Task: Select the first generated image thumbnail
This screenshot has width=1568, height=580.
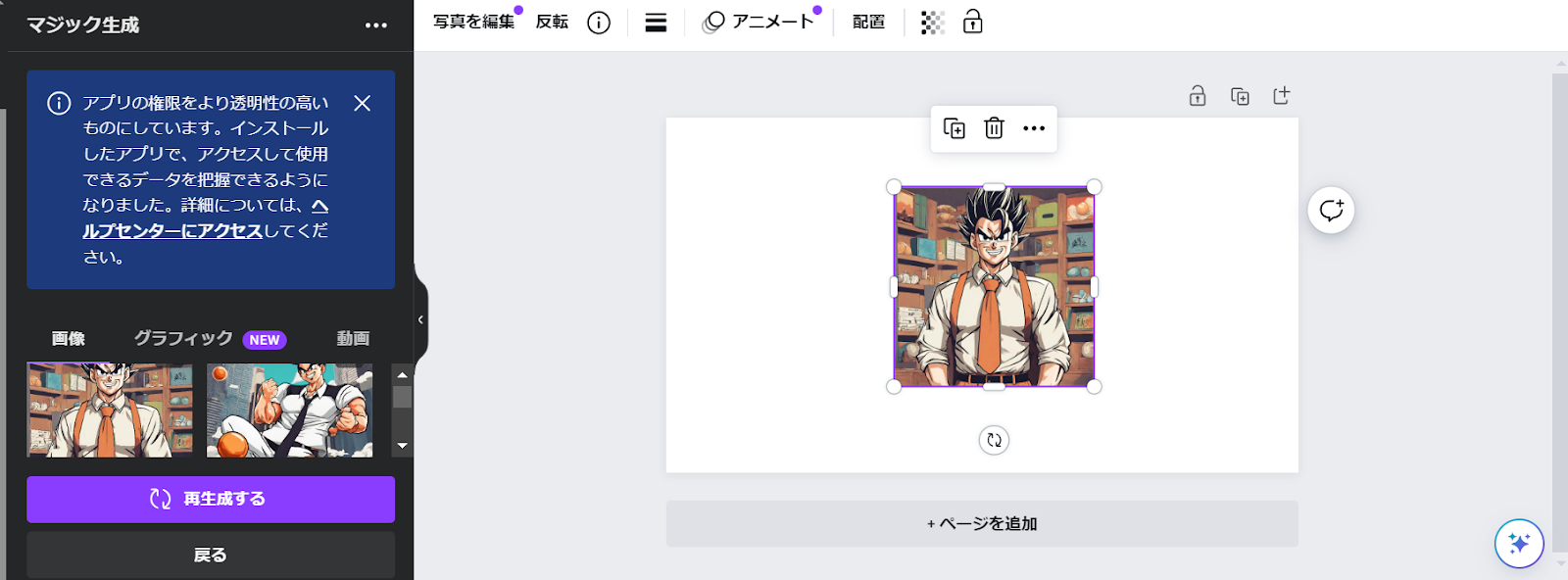Action: (110, 411)
